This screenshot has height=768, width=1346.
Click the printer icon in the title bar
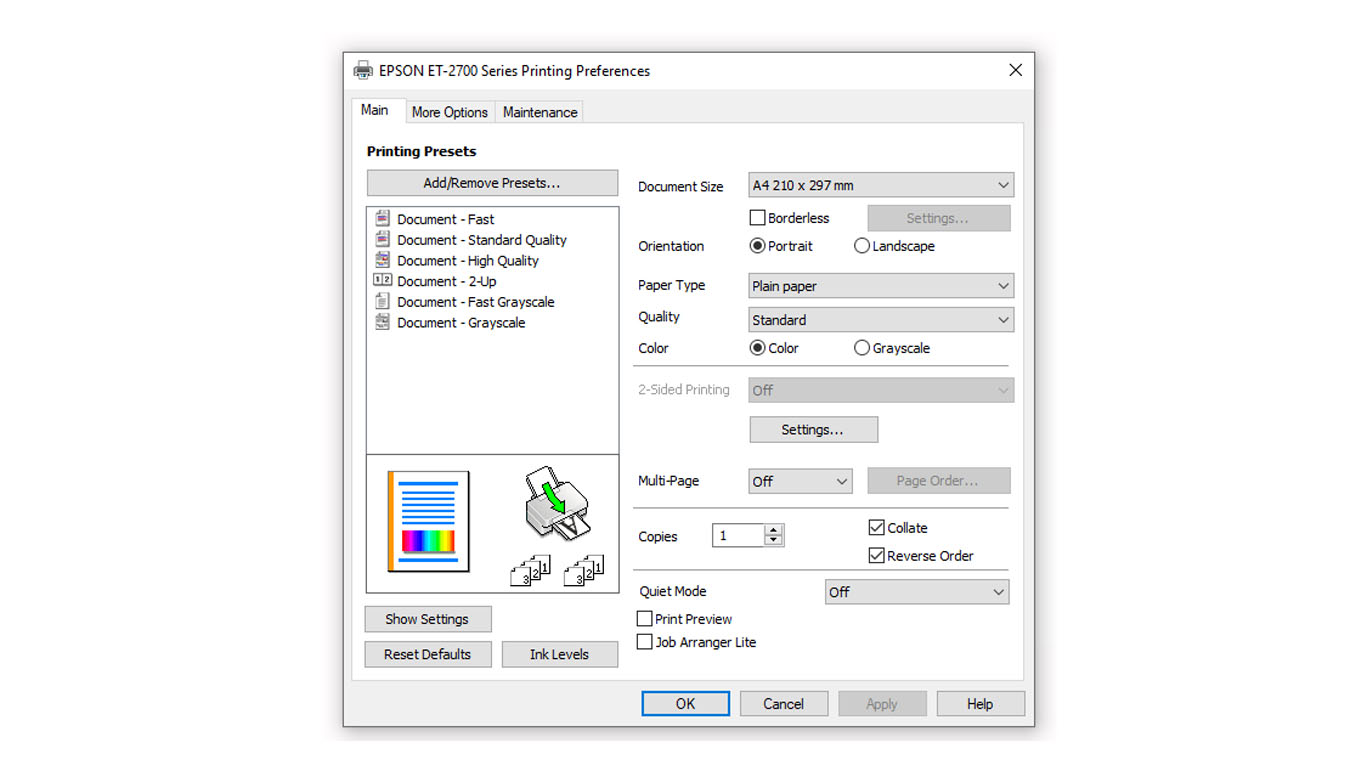tap(363, 71)
